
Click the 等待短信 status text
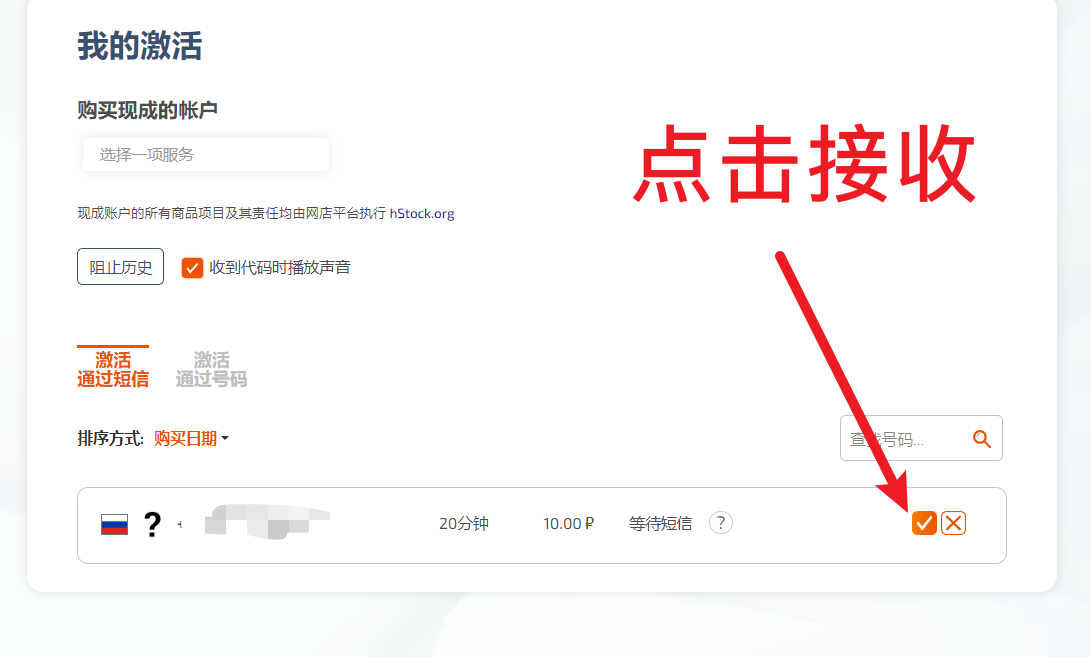coord(660,523)
